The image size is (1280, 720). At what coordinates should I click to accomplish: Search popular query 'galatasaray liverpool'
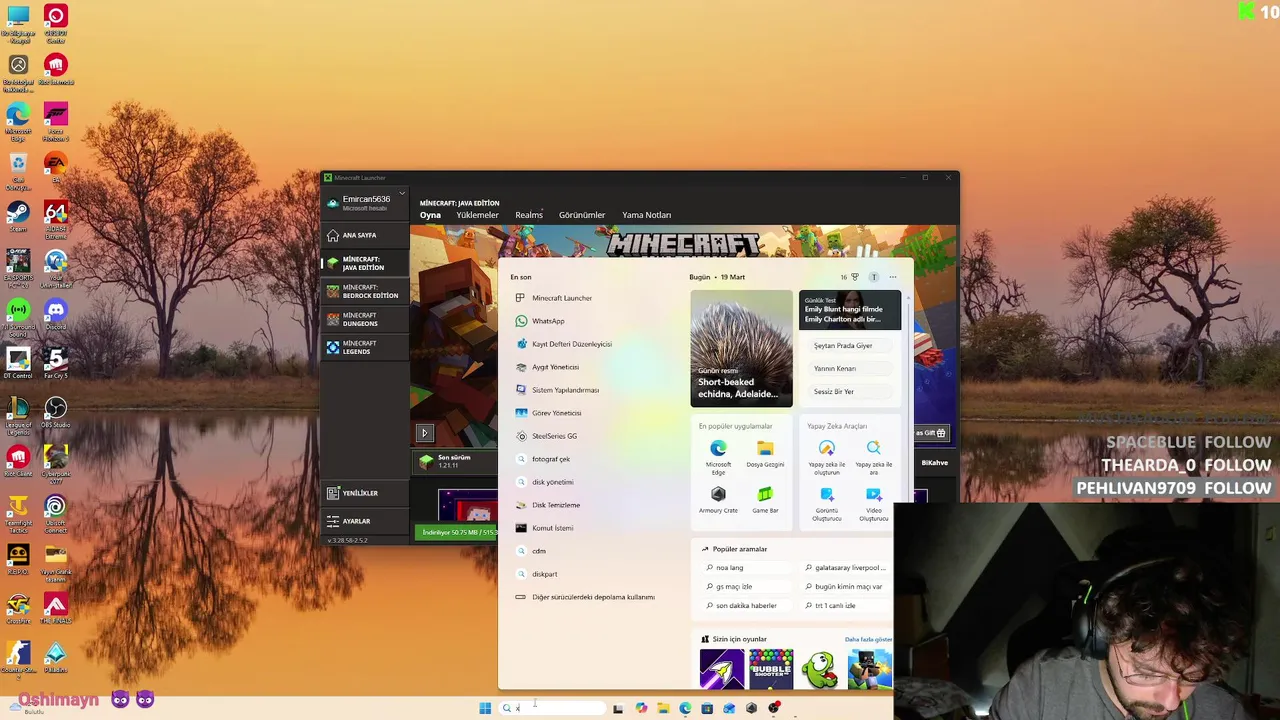[846, 568]
